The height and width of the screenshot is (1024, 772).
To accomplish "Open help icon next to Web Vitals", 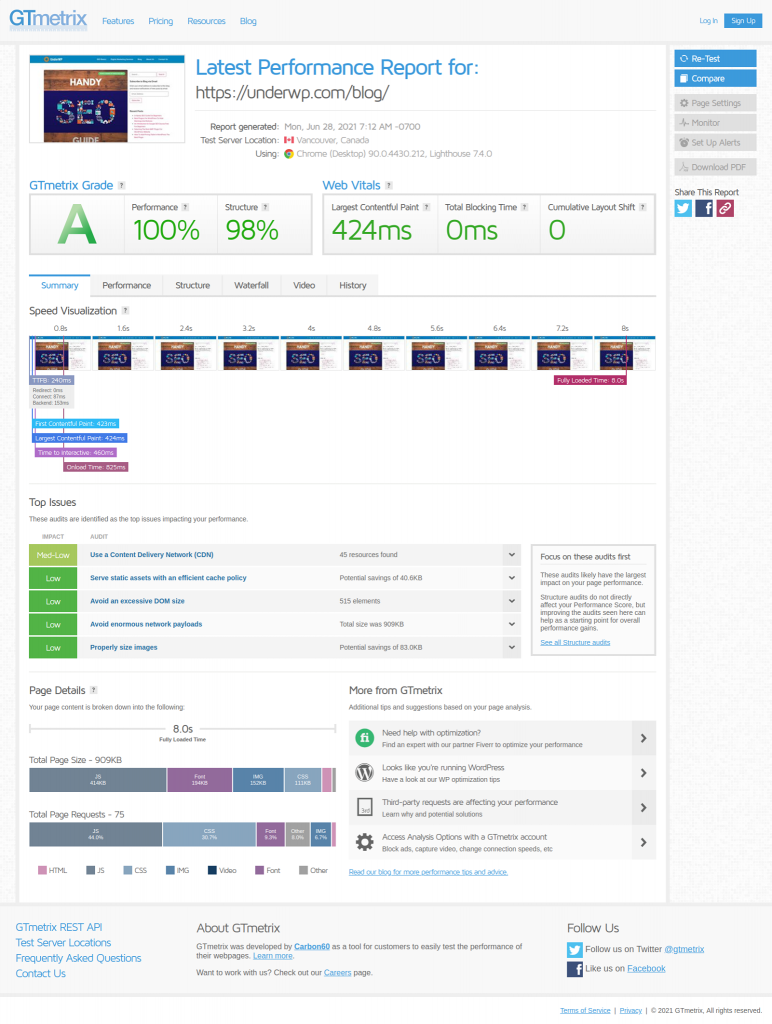I will [389, 185].
